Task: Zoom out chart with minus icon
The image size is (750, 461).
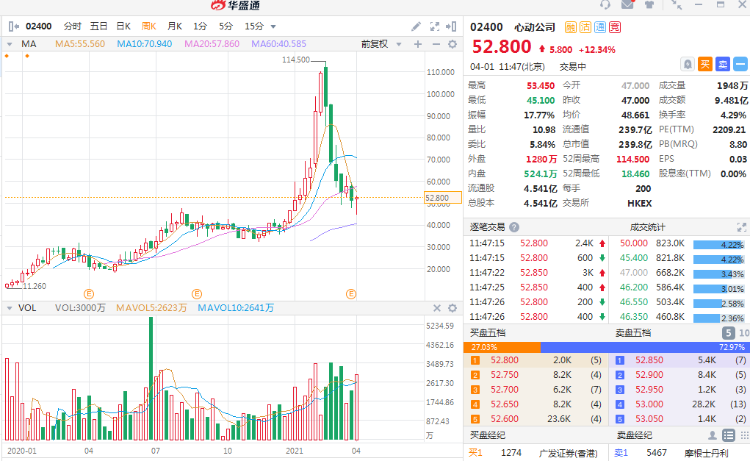Action: point(436,44)
